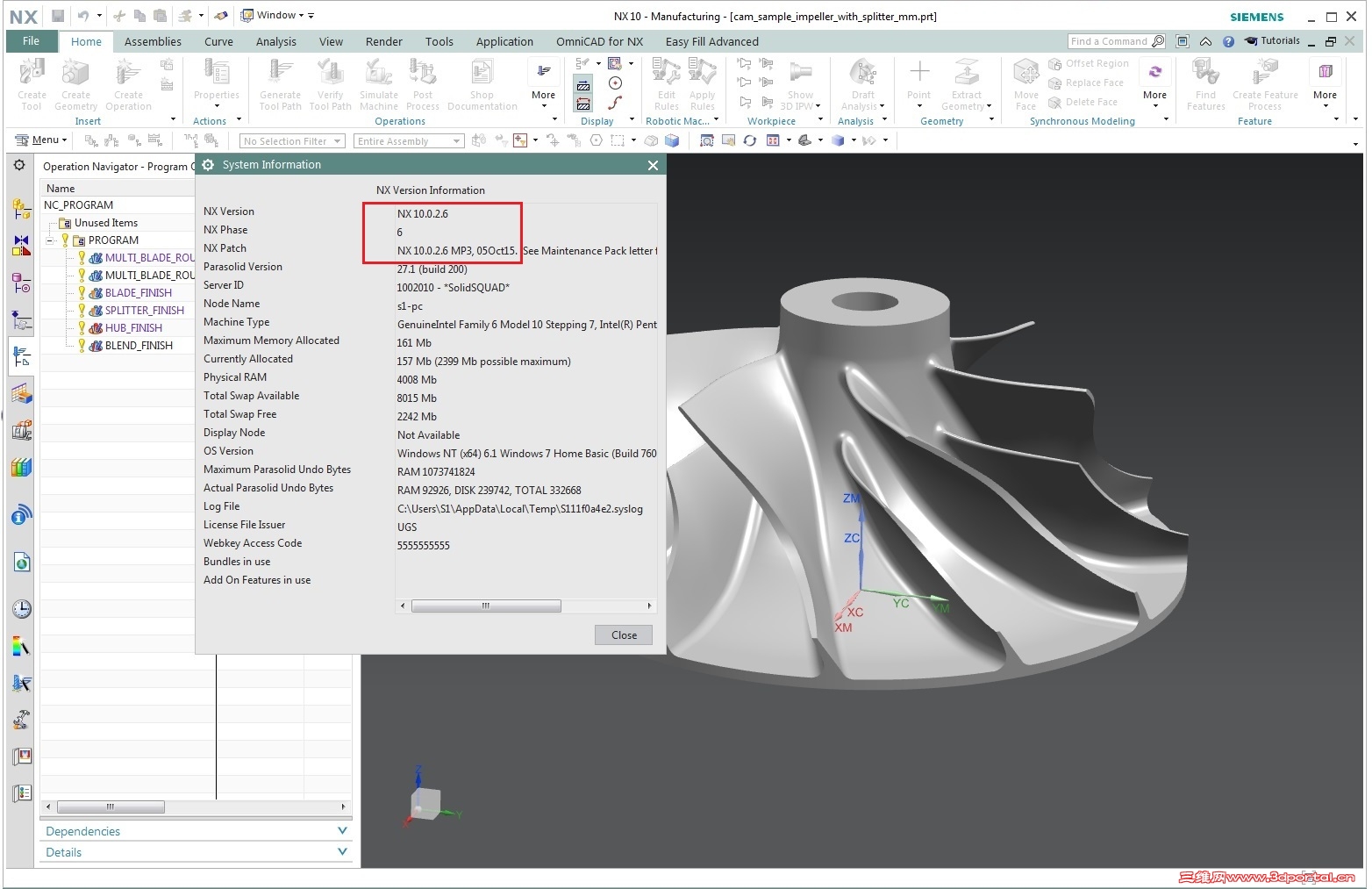Expand the Details panel

click(197, 852)
